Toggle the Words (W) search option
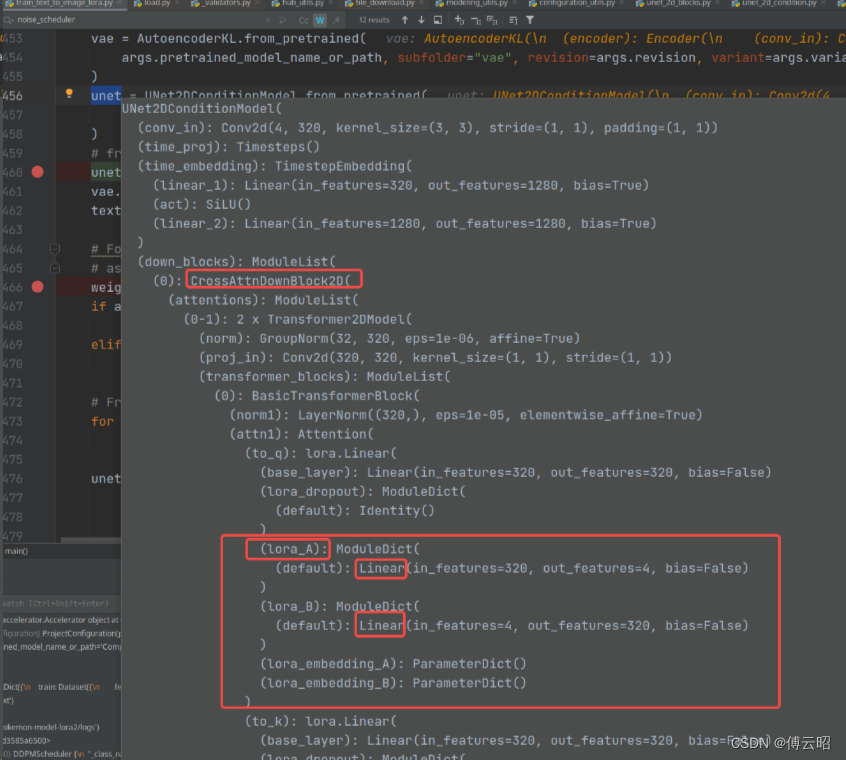Viewport: 846px width, 760px height. pyautogui.click(x=319, y=18)
